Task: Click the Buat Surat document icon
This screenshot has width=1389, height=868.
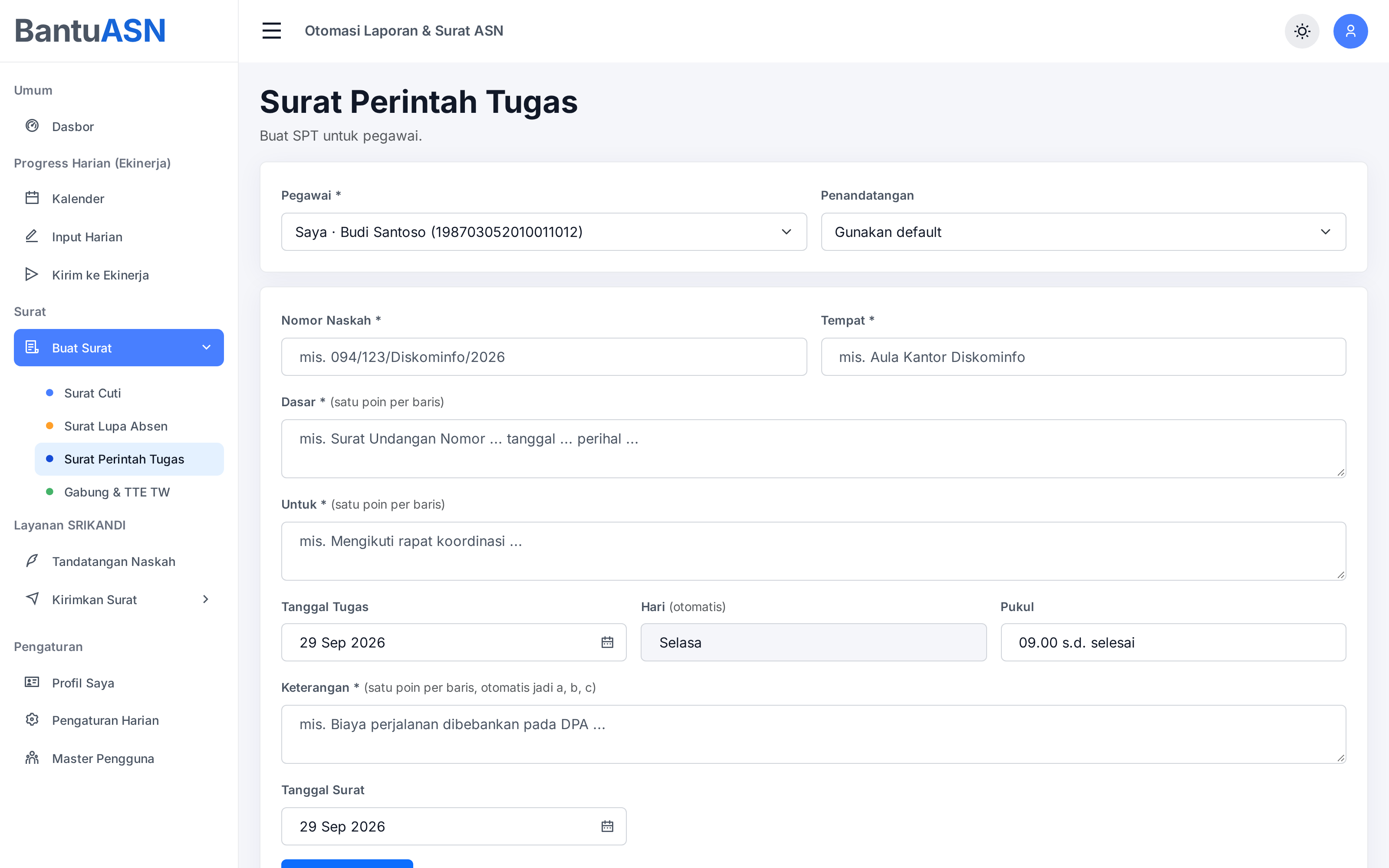Action: (32, 347)
